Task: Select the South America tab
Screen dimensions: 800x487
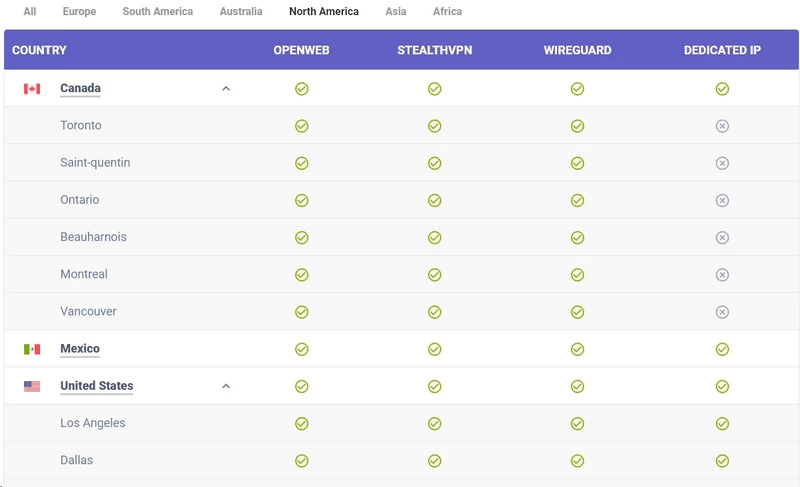Action: coord(158,11)
